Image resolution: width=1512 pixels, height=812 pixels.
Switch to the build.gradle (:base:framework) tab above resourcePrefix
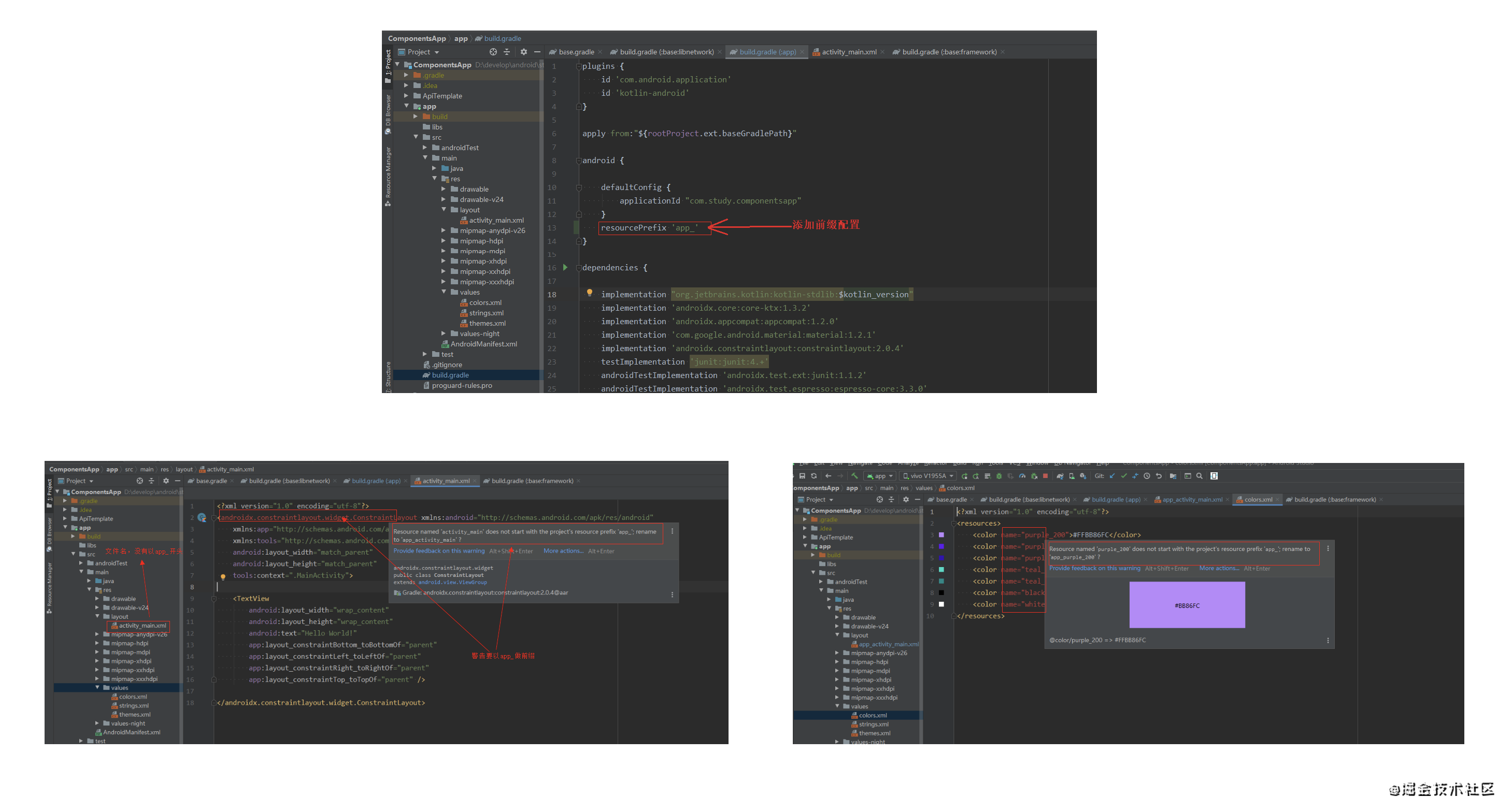click(x=949, y=52)
